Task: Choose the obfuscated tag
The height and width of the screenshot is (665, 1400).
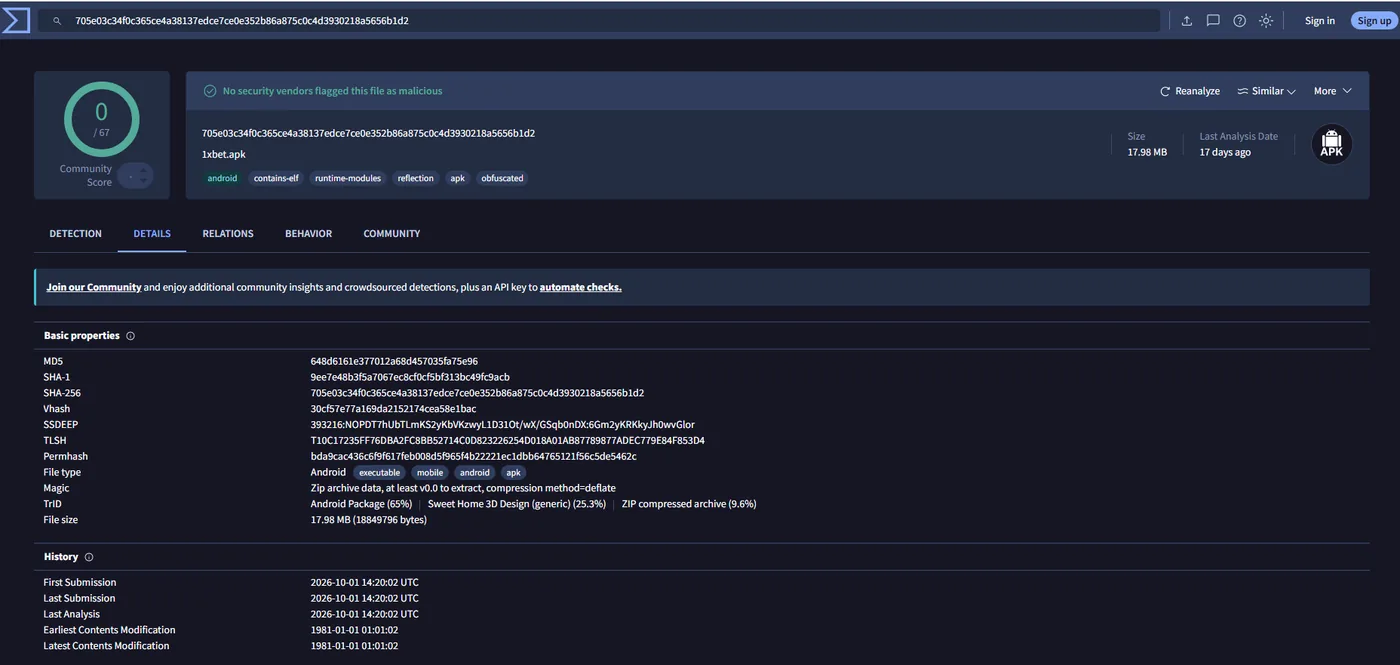Action: [x=502, y=178]
